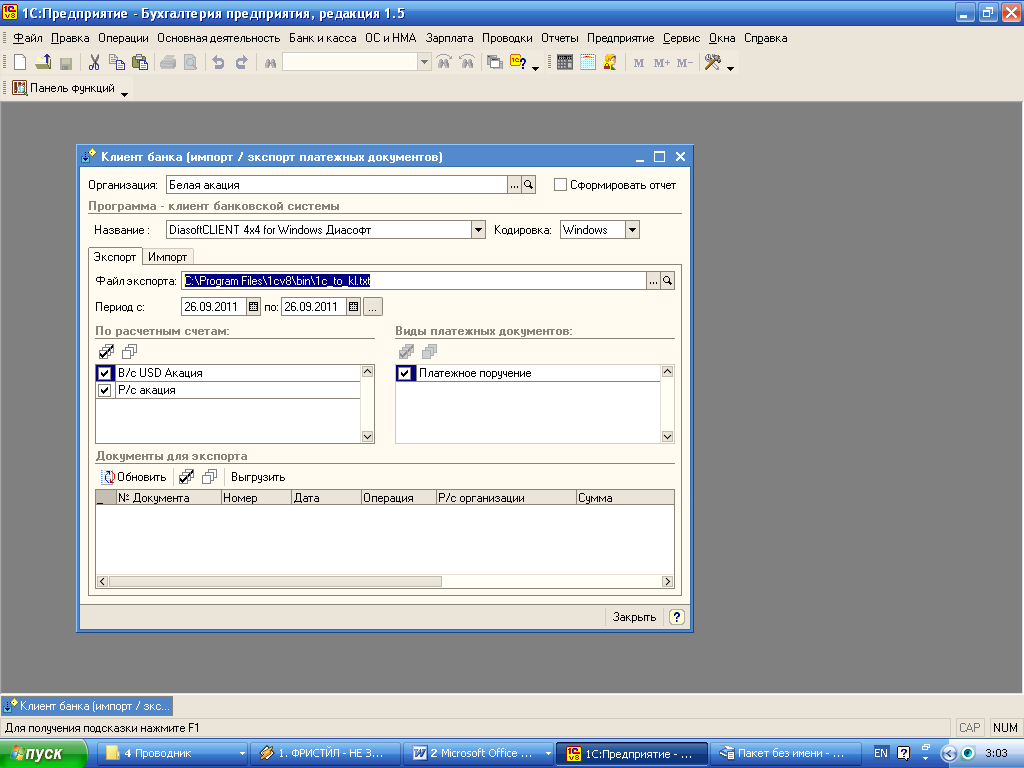Click ellipsis button to browse export file
This screenshot has width=1024, height=768.
pos(653,281)
